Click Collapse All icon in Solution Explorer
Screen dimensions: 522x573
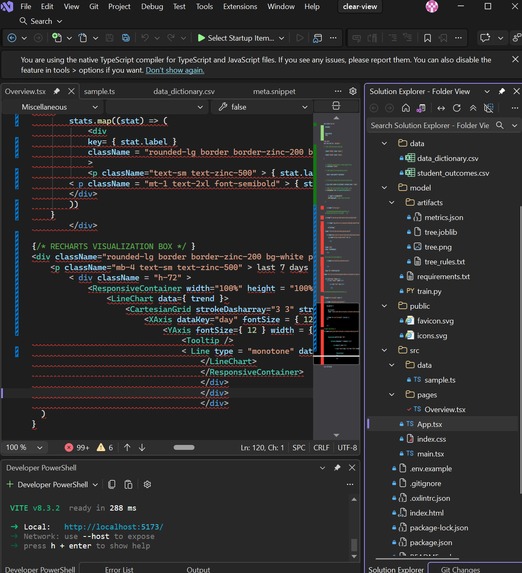pos(473,108)
